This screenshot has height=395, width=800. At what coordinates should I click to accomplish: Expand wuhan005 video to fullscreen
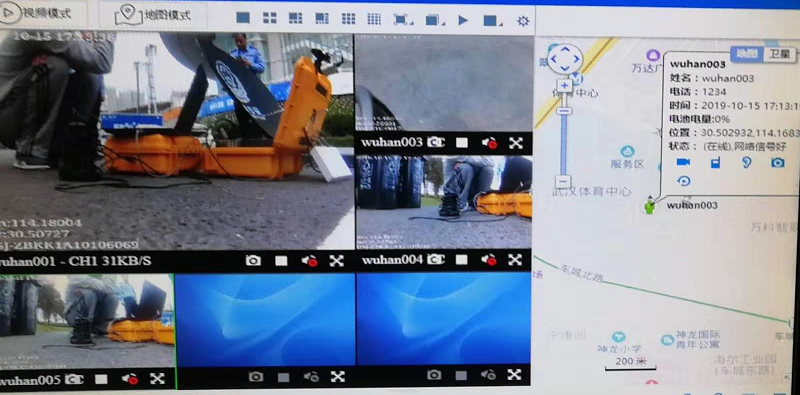157,378
